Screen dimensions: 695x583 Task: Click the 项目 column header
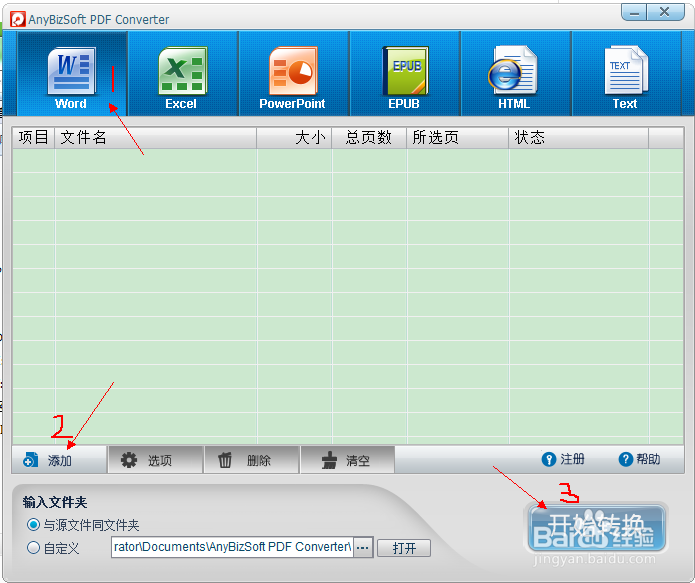(x=33, y=137)
